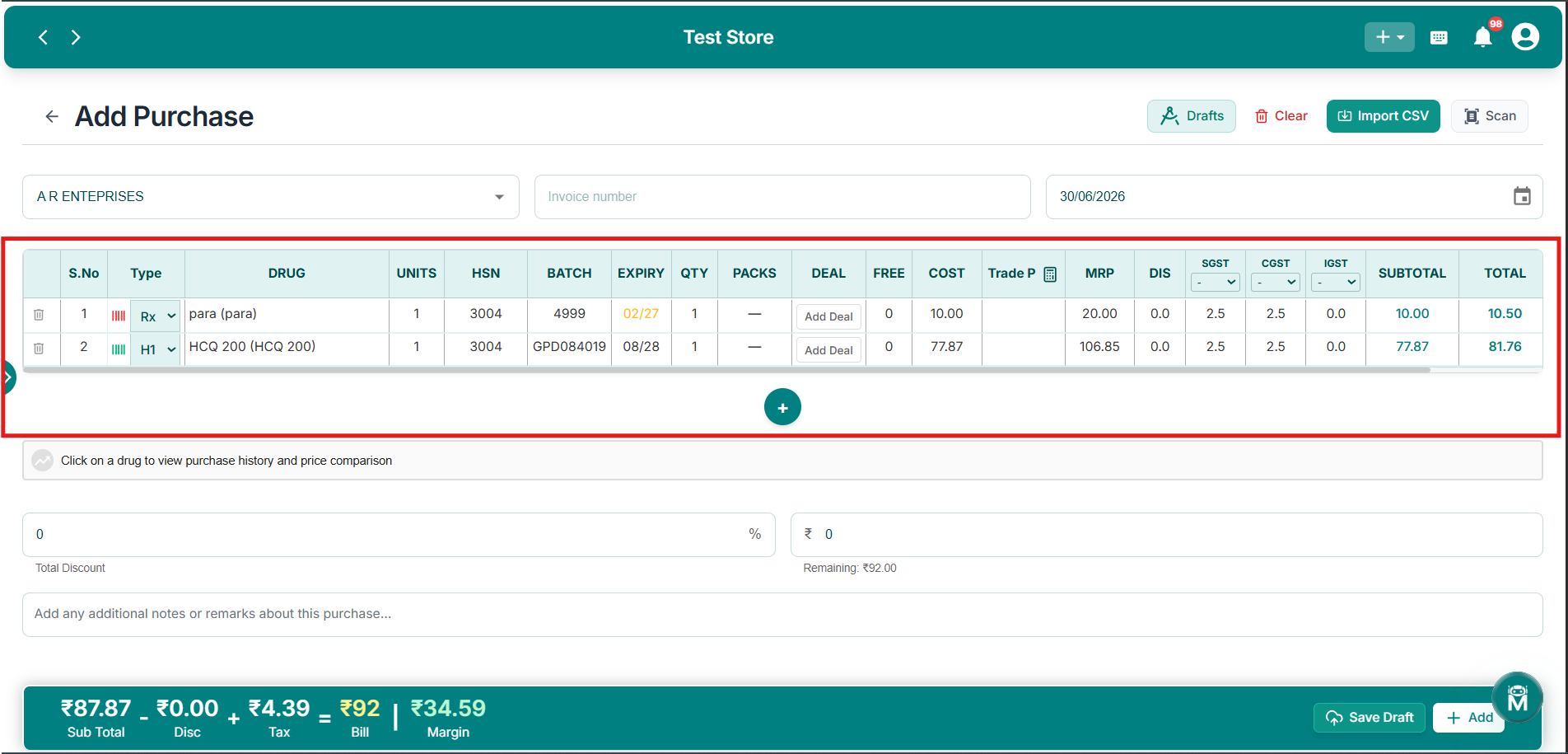
Task: Clear the purchase form
Action: pos(1281,116)
